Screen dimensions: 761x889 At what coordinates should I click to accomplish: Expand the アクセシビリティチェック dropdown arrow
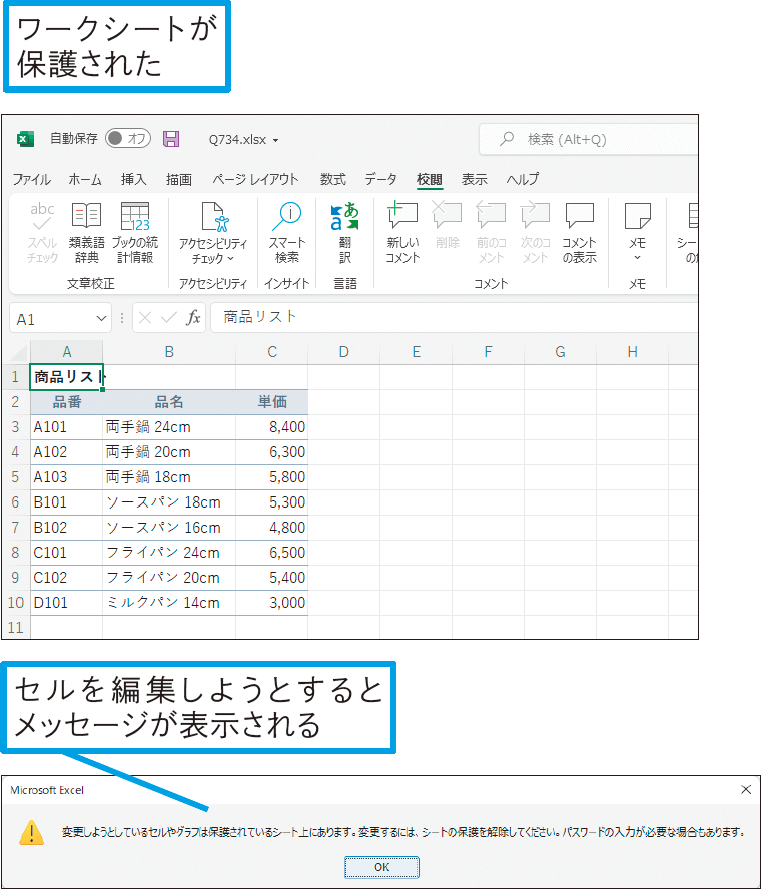(231, 259)
